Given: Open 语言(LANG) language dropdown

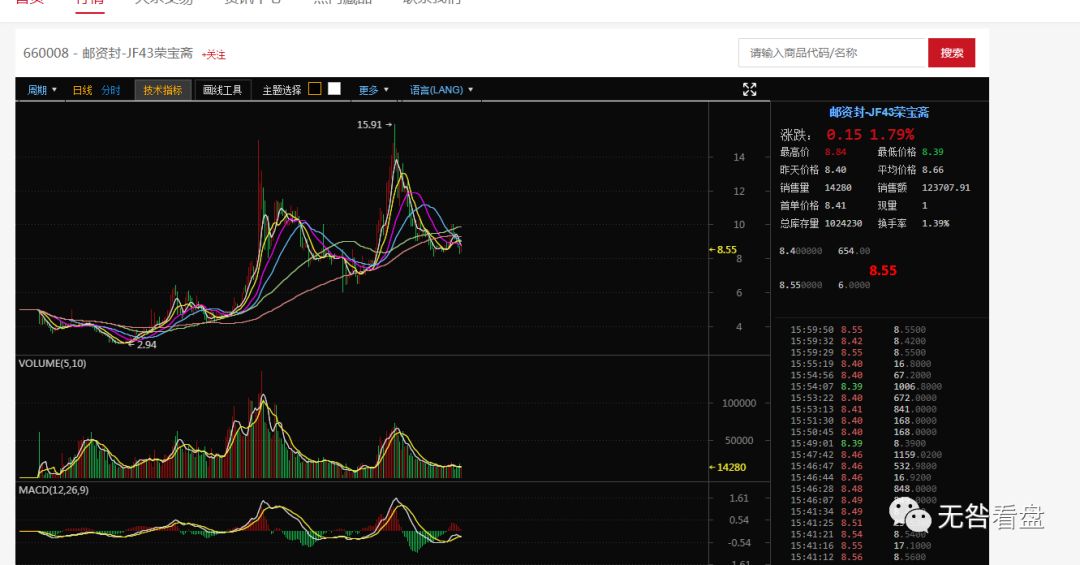Looking at the screenshot, I should [x=441, y=90].
